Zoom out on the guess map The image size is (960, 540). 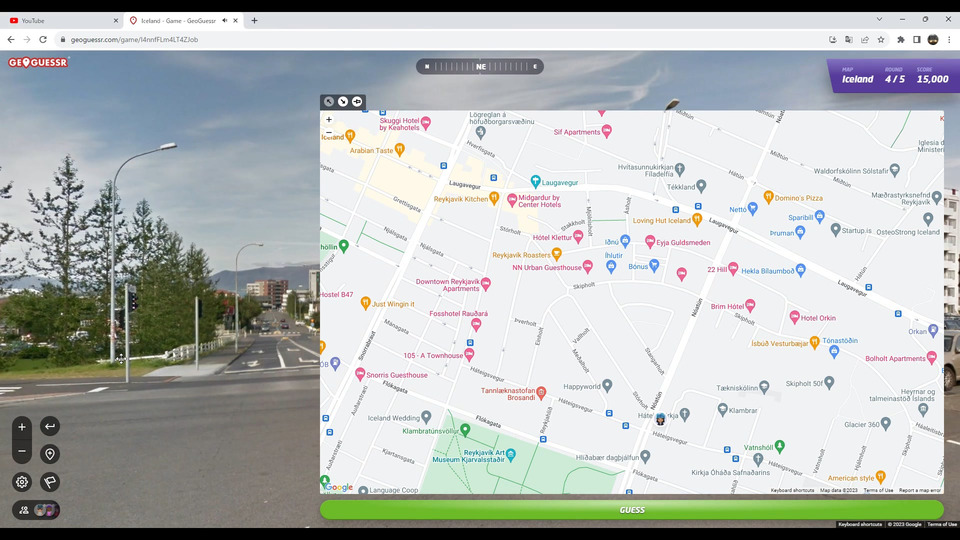pos(329,132)
